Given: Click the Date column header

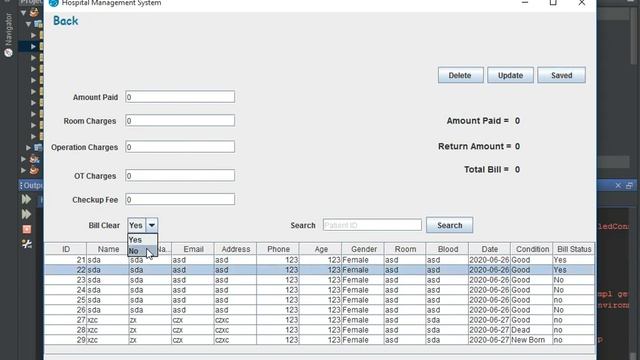Looking at the screenshot, I should (x=489, y=249).
